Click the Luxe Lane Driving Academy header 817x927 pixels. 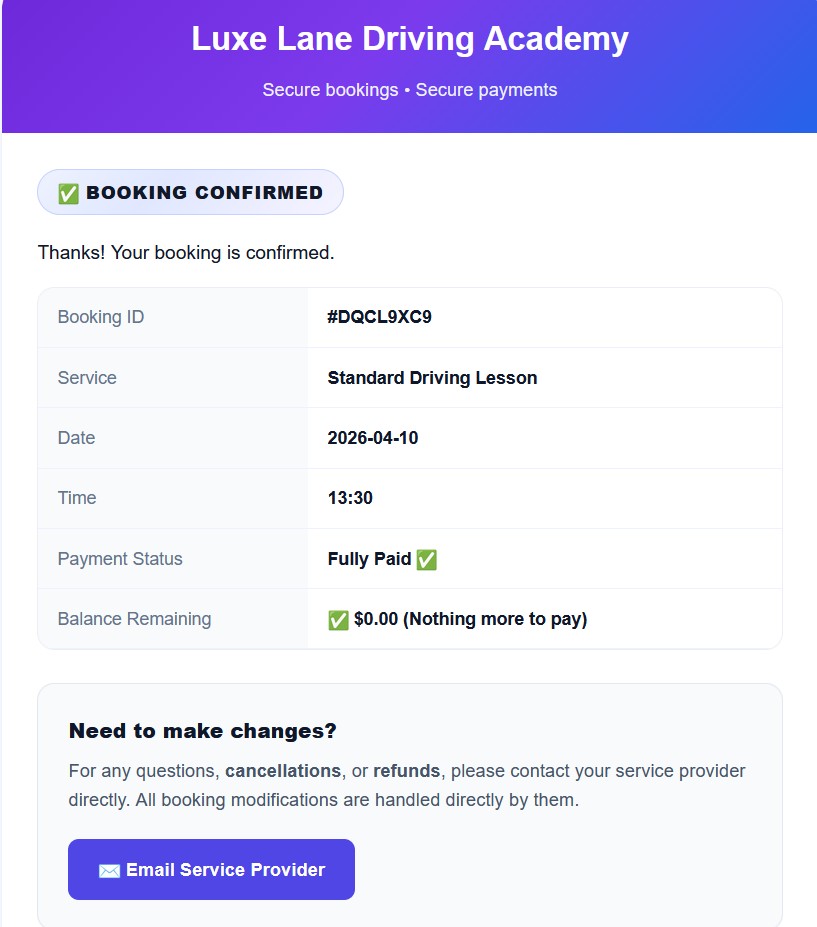(409, 39)
